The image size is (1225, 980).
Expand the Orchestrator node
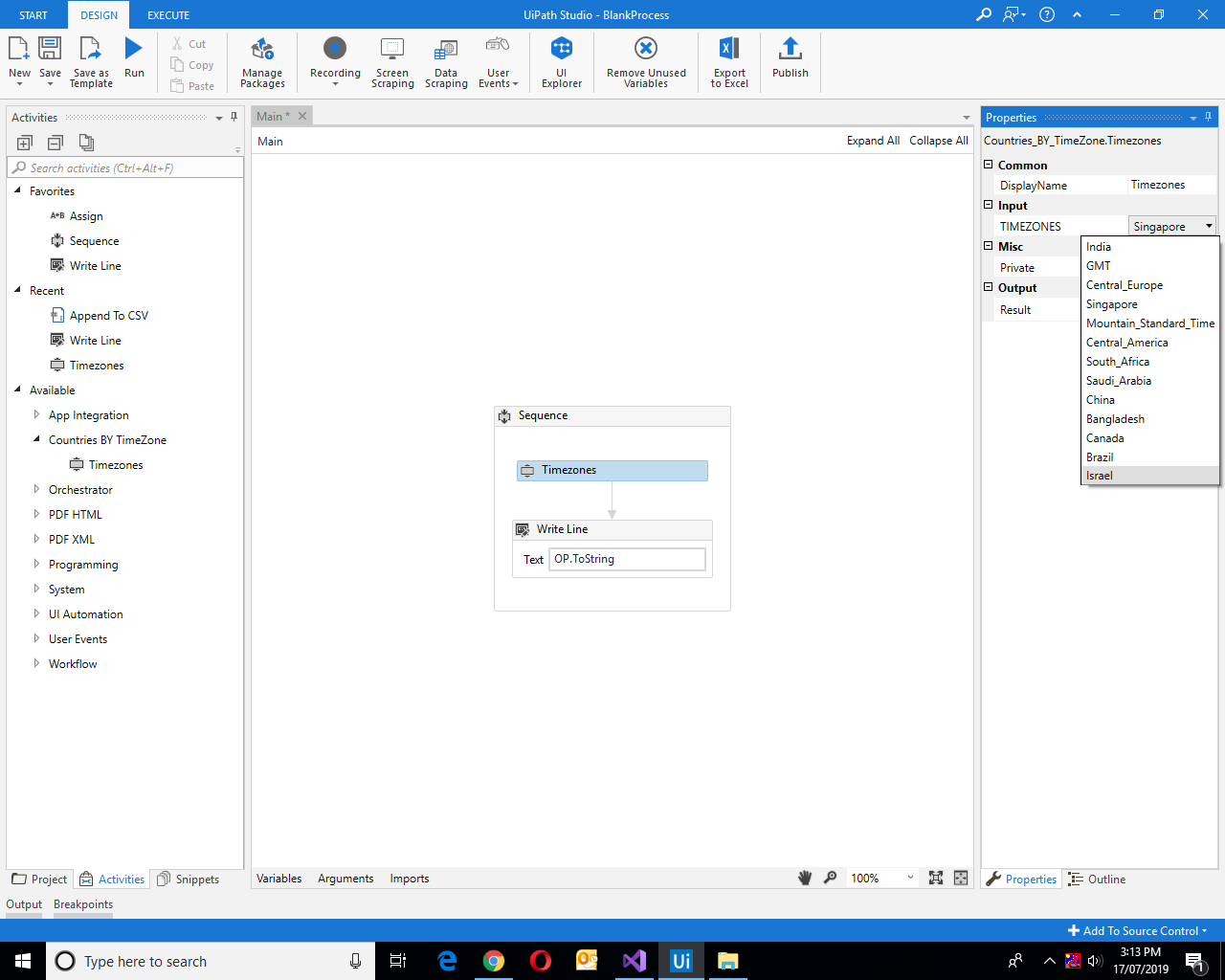[36, 489]
